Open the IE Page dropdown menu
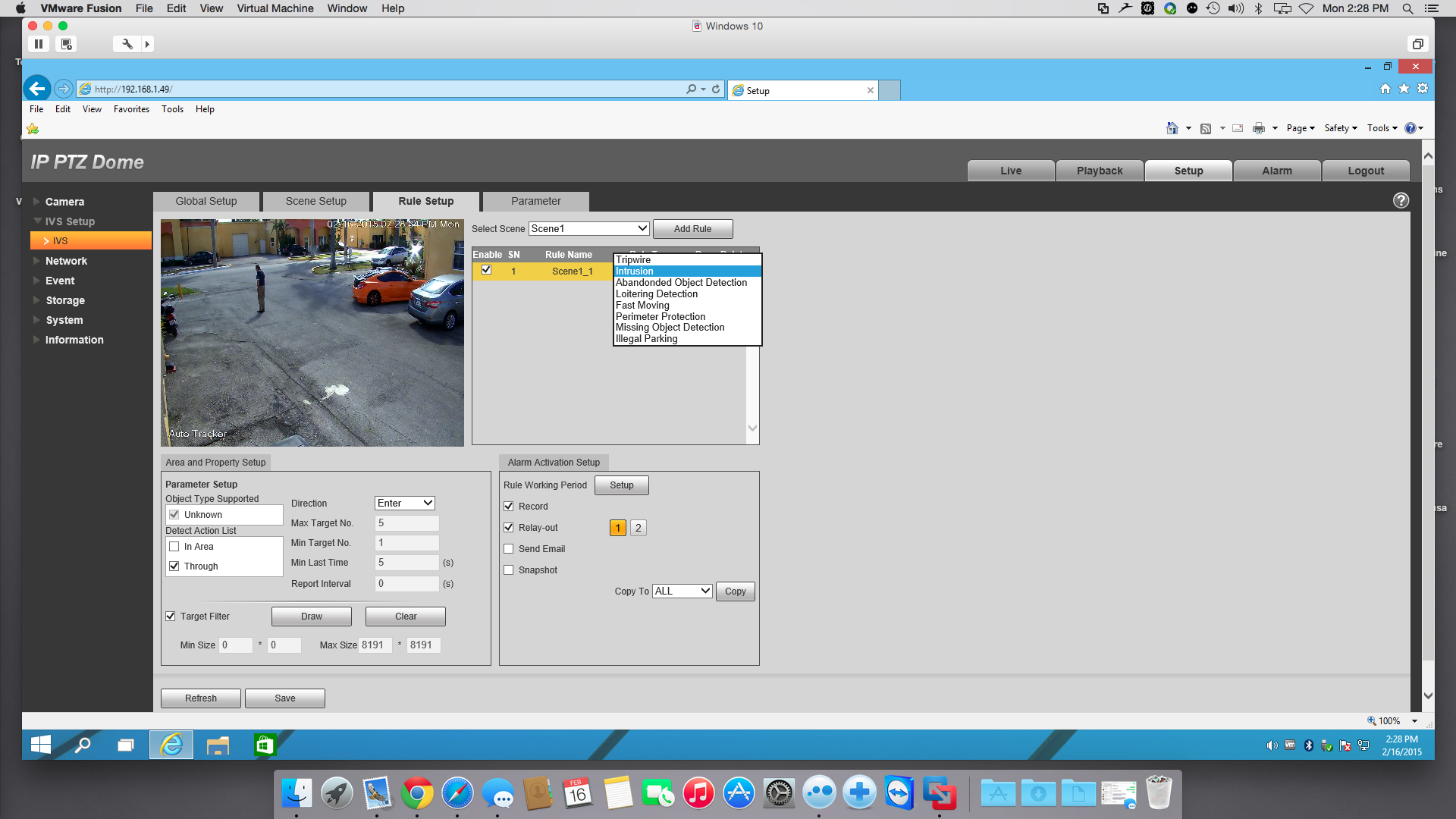This screenshot has height=819, width=1456. click(1301, 128)
